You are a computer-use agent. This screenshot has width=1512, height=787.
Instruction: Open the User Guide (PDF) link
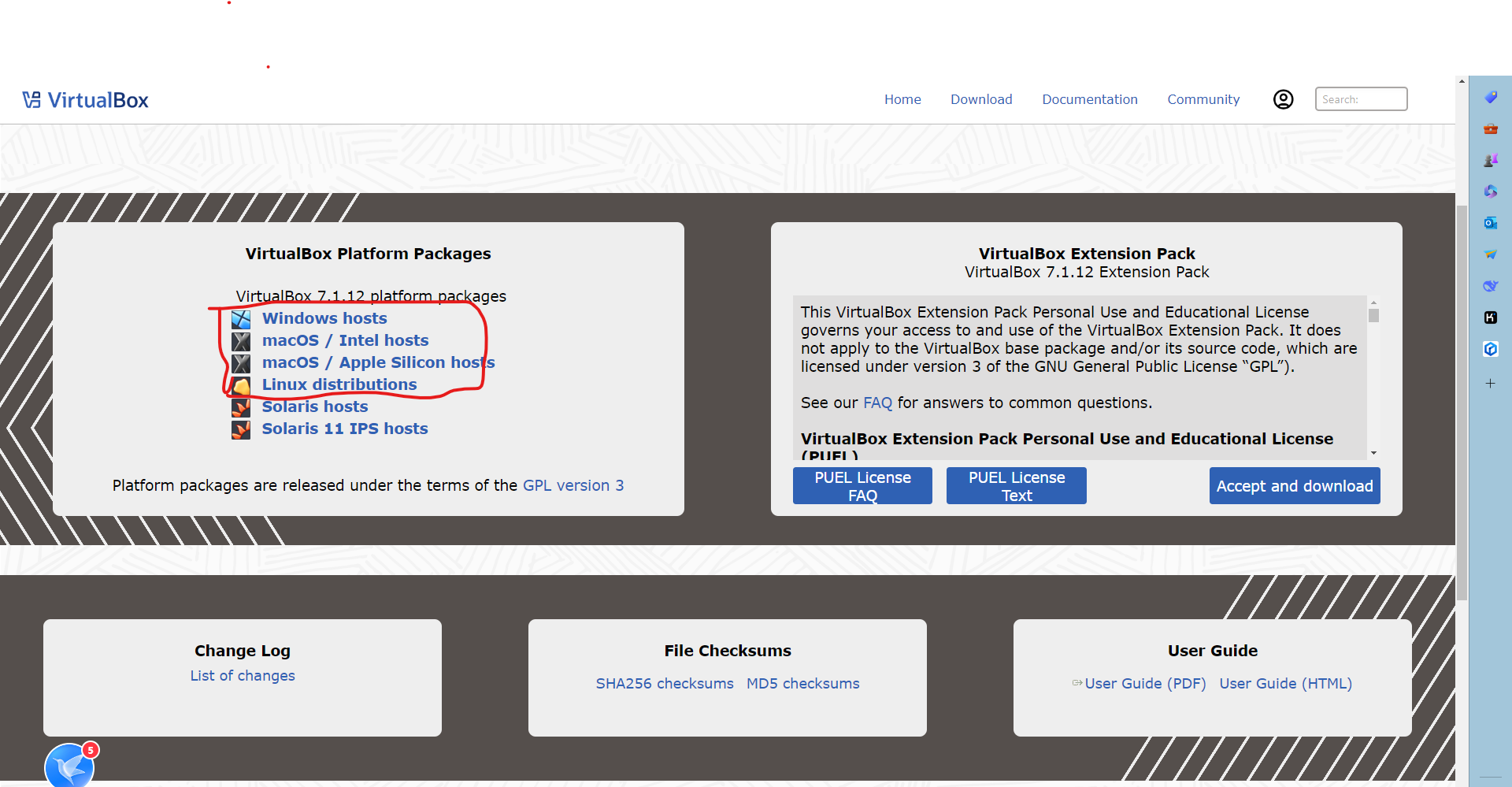click(x=1145, y=684)
